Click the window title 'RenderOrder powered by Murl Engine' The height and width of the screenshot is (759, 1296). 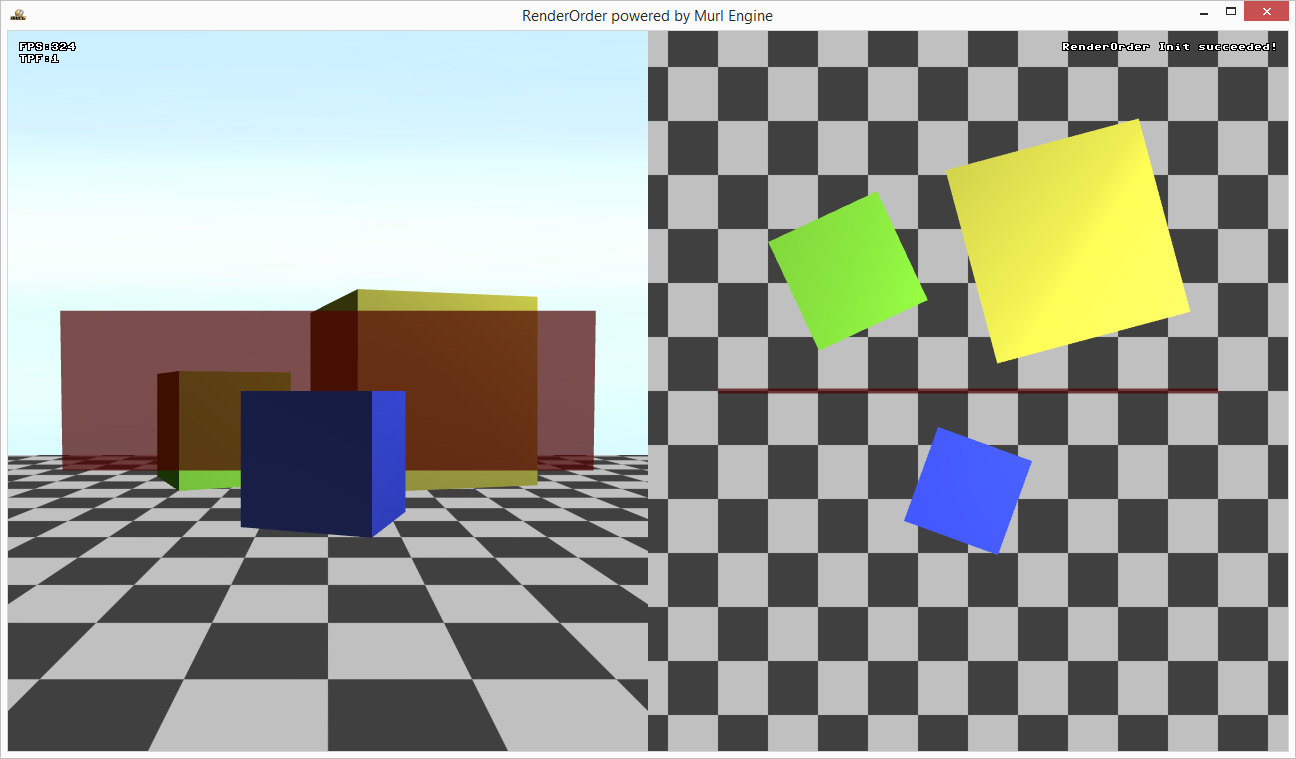tap(647, 15)
